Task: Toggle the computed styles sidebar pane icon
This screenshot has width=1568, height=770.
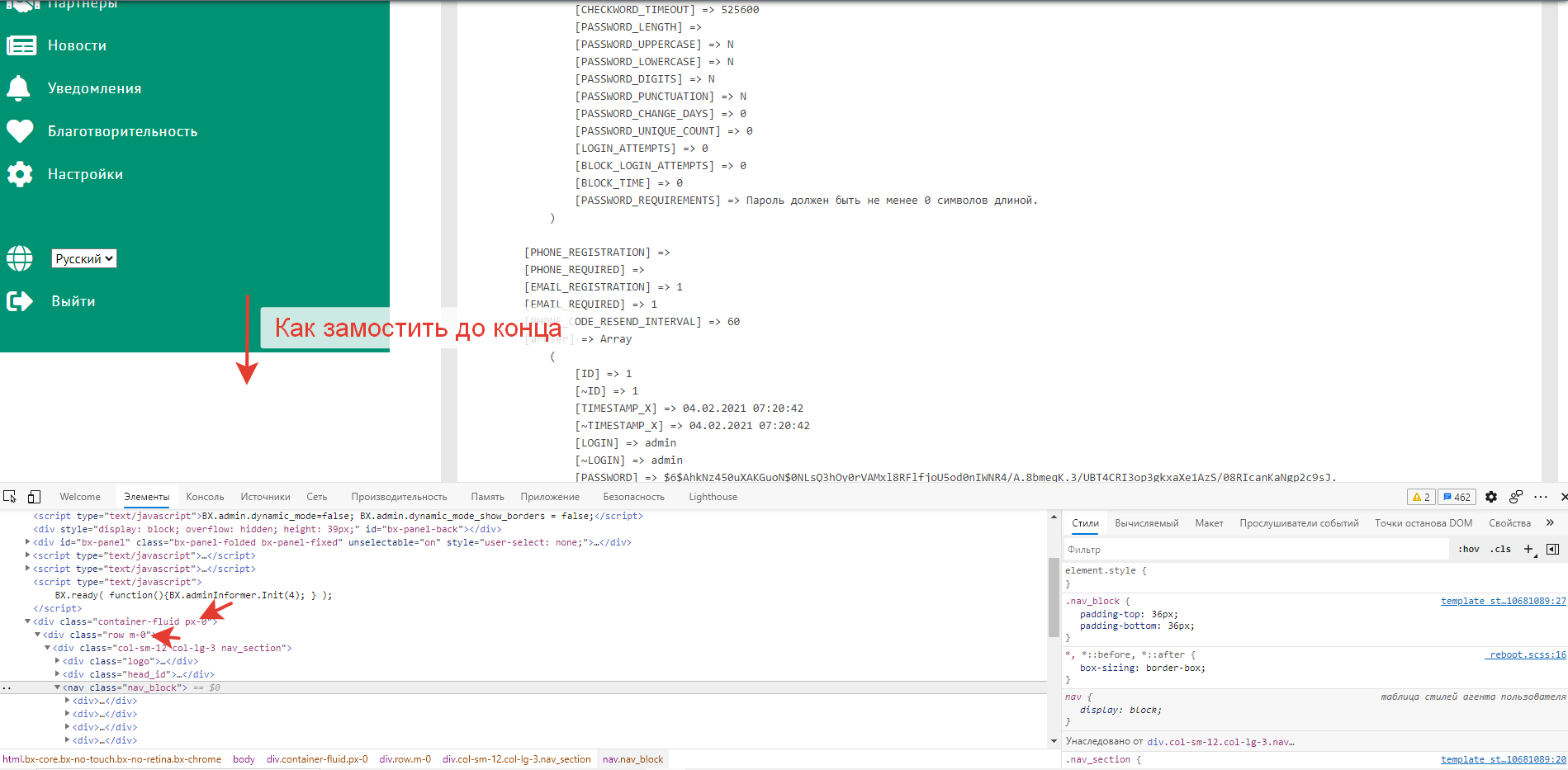Action: [x=1552, y=549]
